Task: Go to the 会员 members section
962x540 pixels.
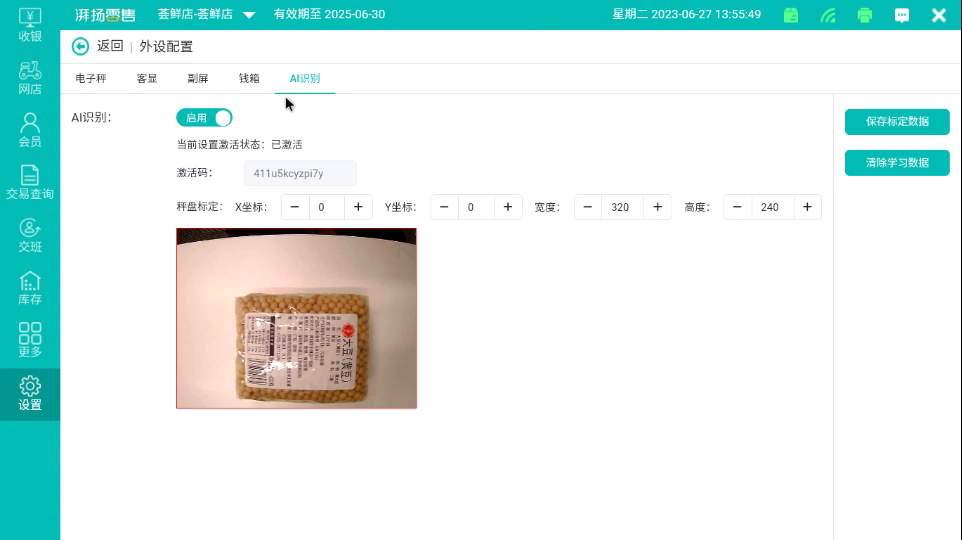Action: pyautogui.click(x=30, y=130)
